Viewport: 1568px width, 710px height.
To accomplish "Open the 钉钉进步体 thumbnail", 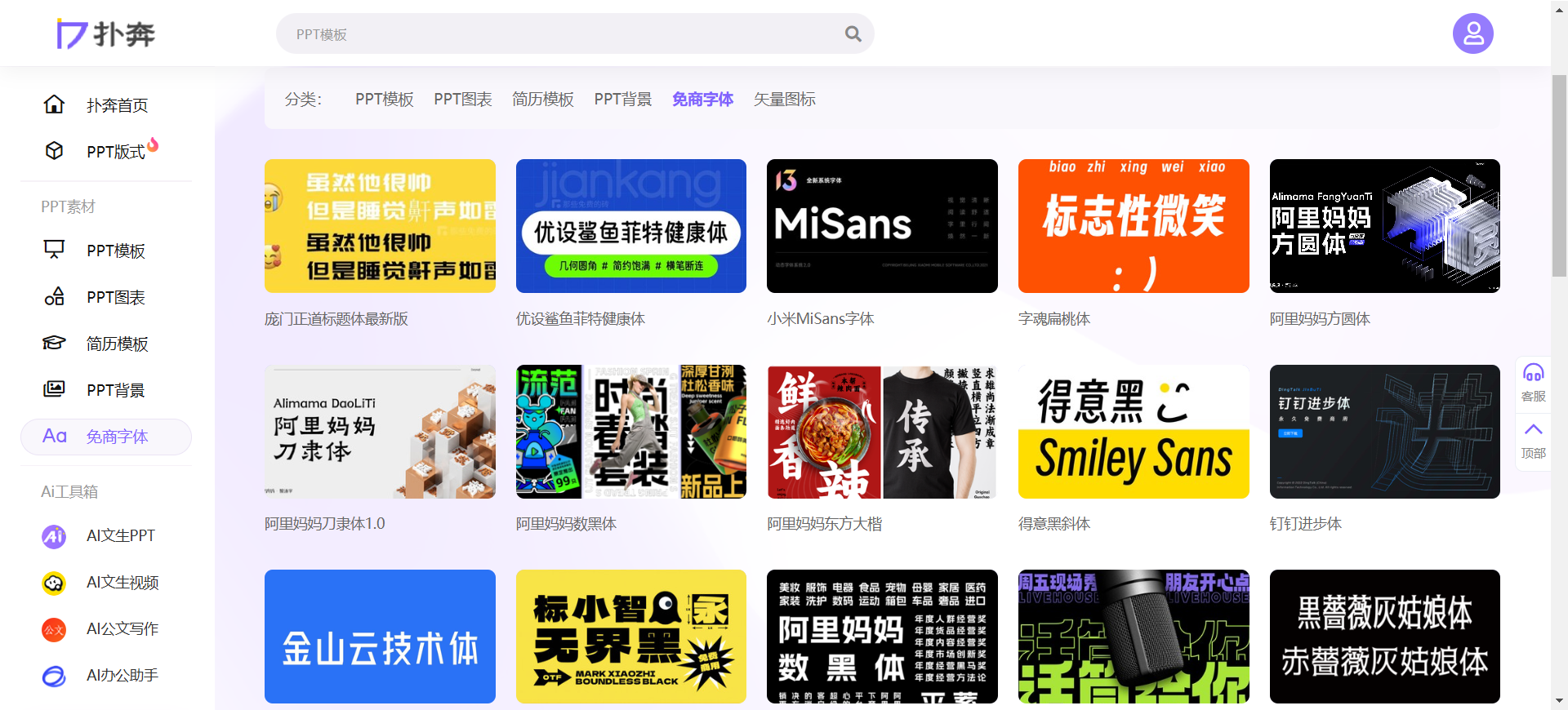I will (x=1384, y=432).
